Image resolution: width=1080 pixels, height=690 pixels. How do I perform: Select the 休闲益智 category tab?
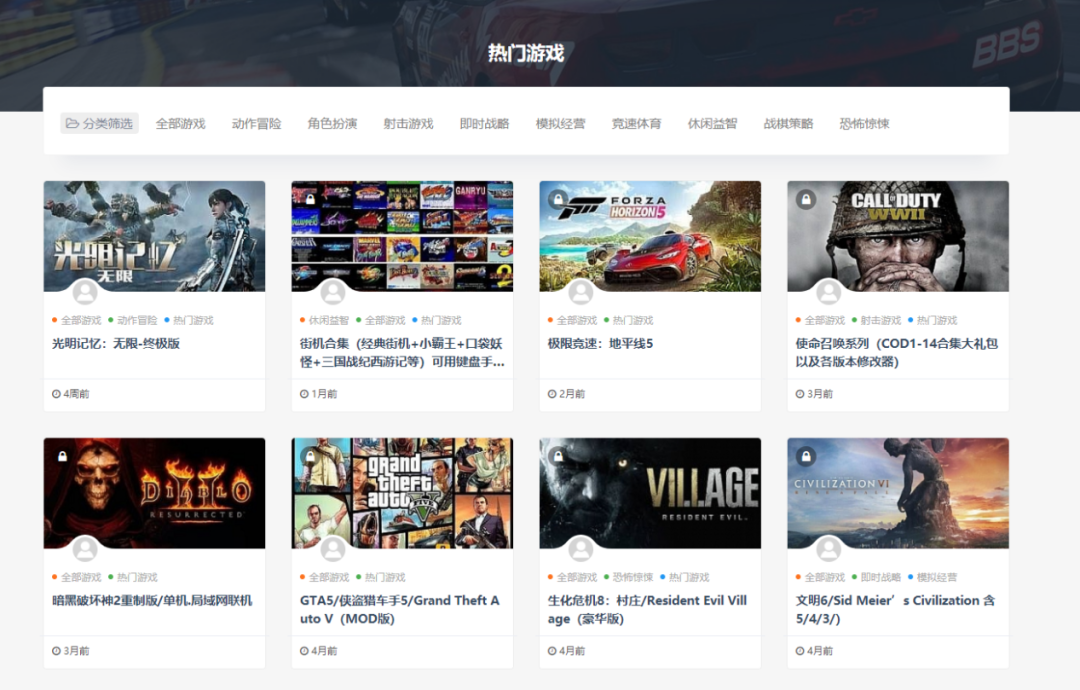712,123
